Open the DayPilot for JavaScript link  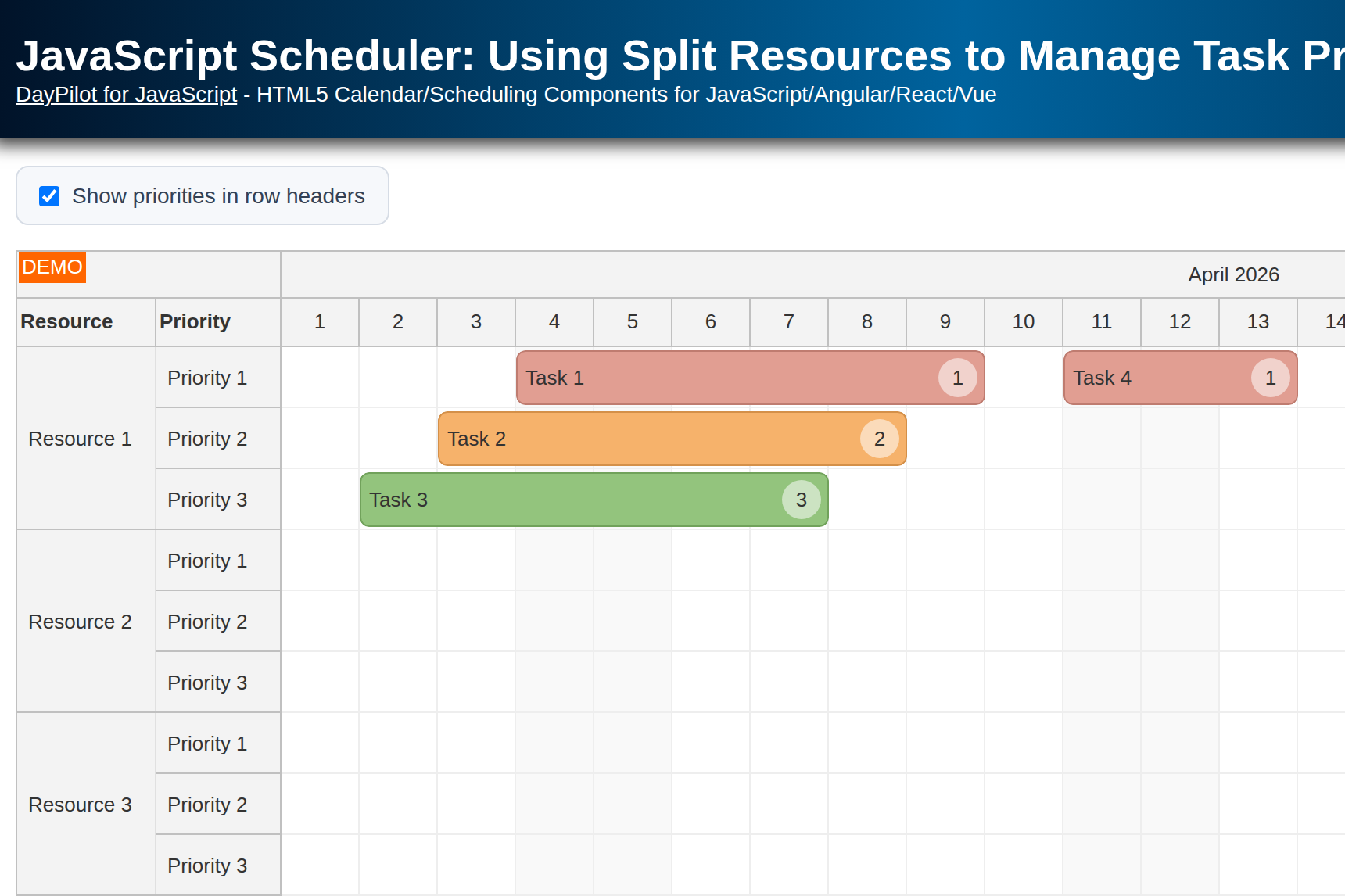(x=126, y=94)
